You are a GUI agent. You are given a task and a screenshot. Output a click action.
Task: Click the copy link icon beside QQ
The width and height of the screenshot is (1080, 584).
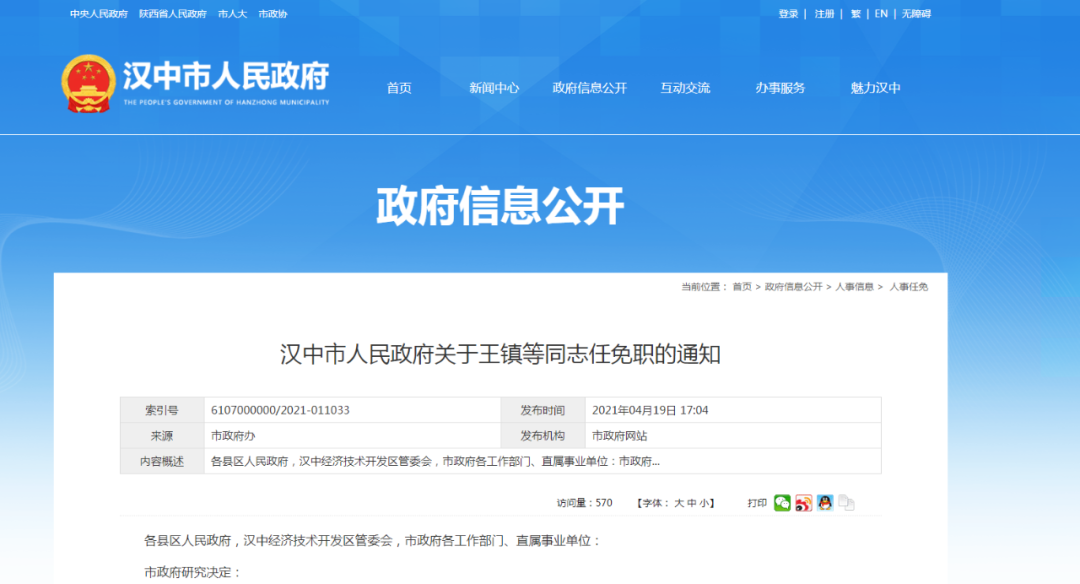click(847, 503)
